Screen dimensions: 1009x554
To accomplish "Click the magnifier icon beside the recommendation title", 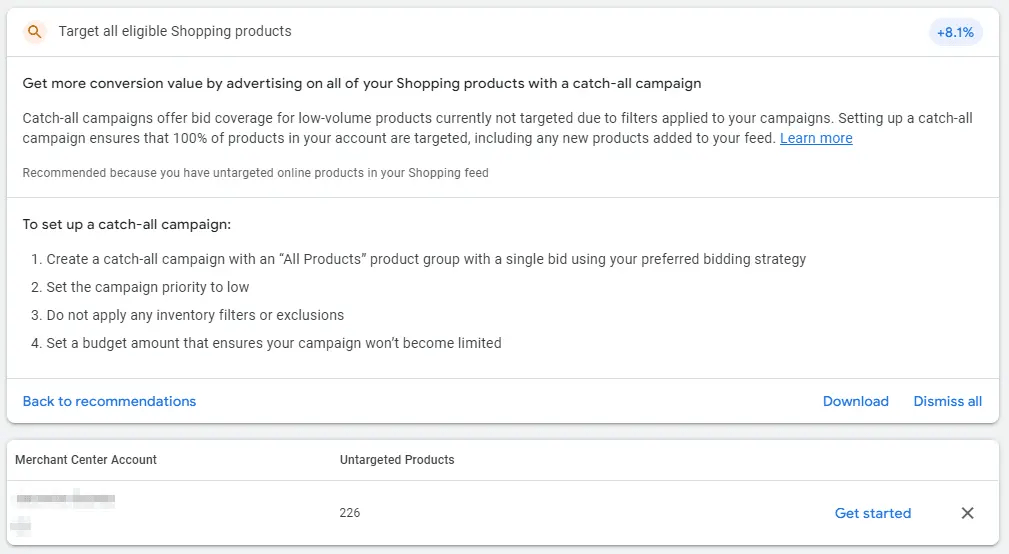I will pyautogui.click(x=34, y=32).
